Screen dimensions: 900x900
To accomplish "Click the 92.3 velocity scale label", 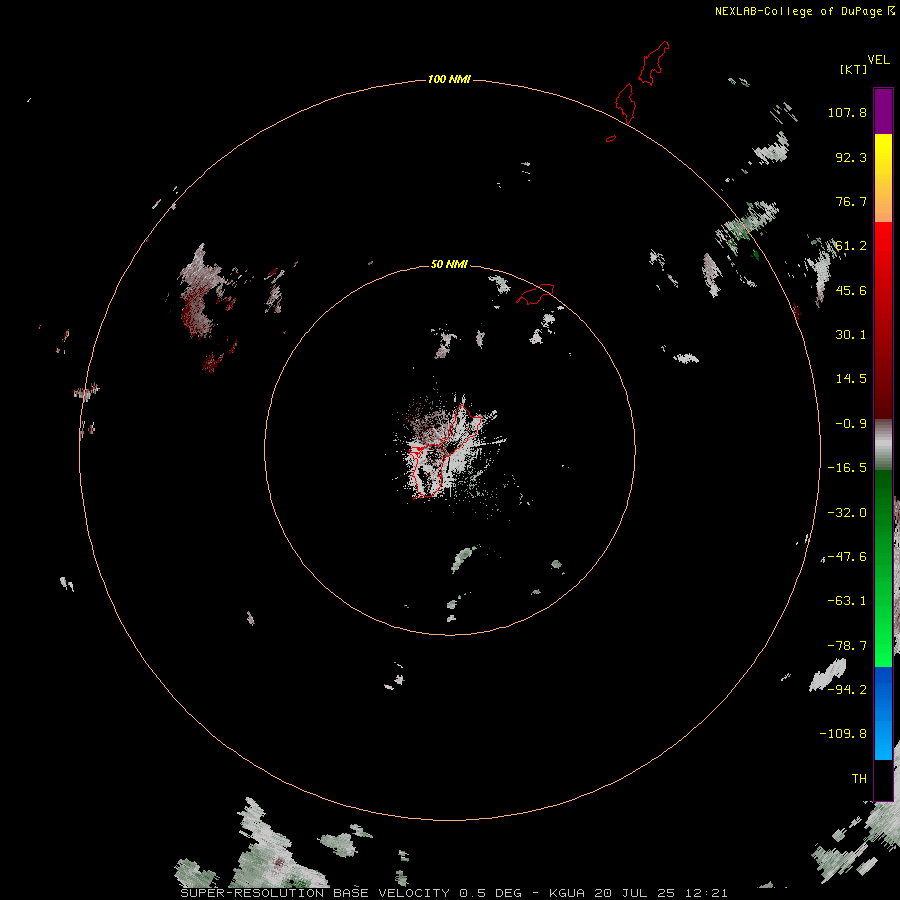I will [851, 157].
